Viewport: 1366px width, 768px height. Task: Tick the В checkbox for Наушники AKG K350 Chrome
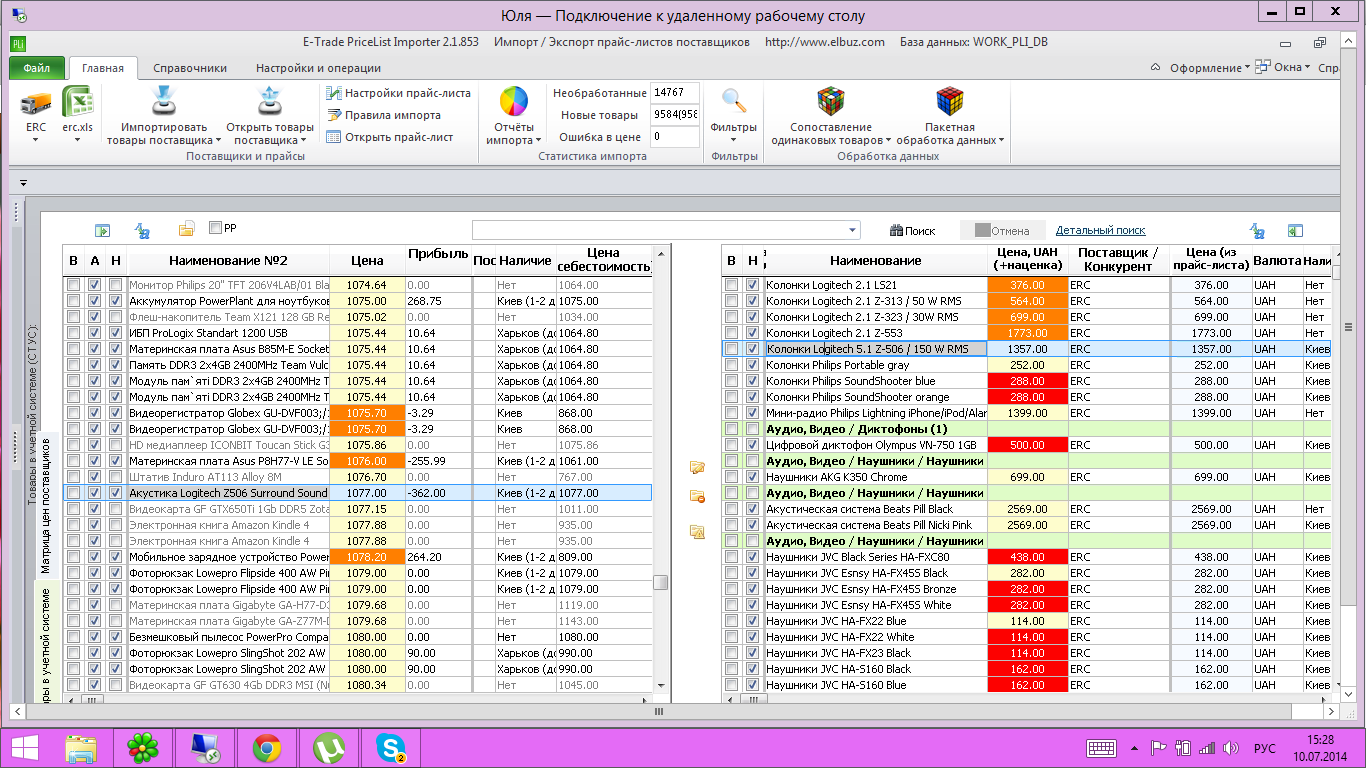tap(732, 477)
